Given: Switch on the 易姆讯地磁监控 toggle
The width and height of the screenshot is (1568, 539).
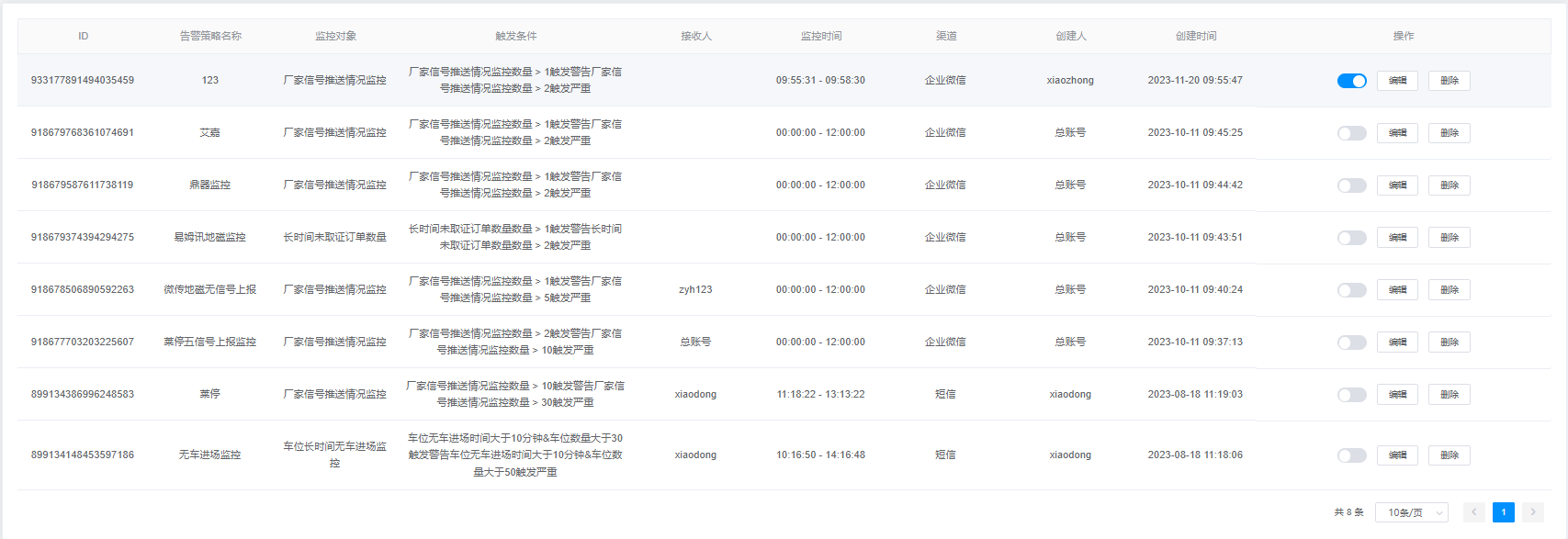Looking at the screenshot, I should pos(1351,238).
